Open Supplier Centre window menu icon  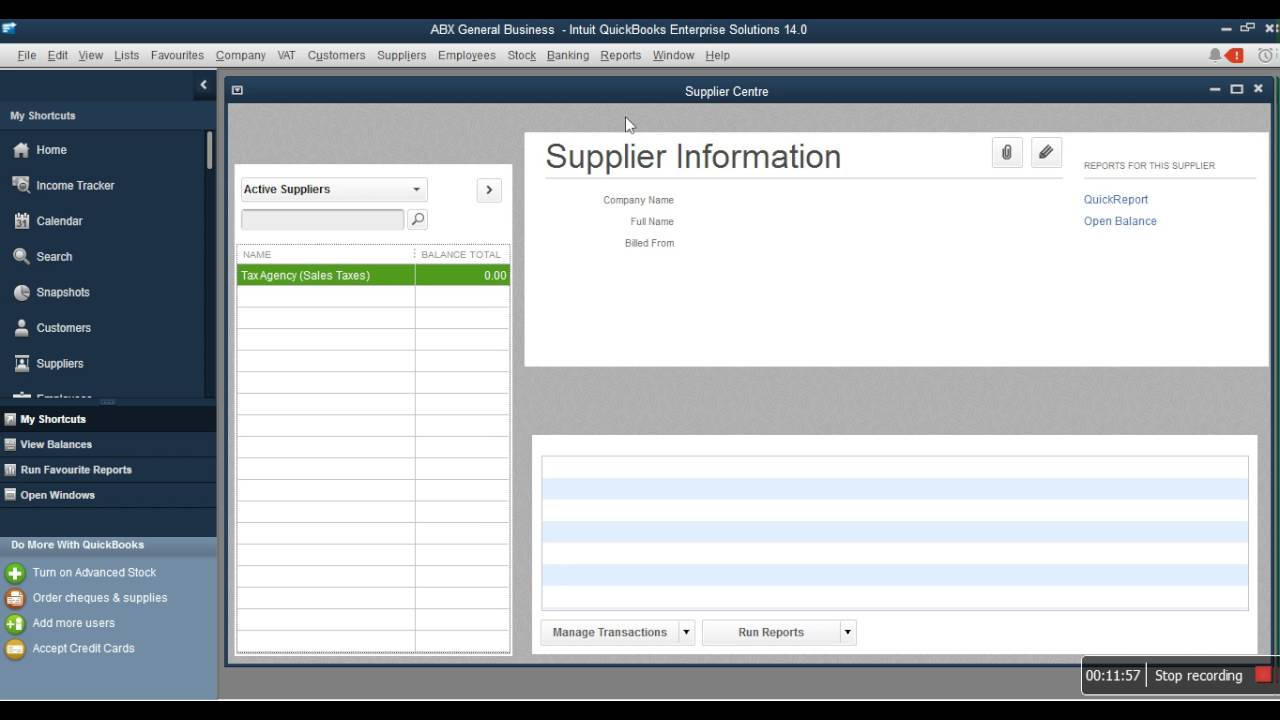(x=237, y=90)
